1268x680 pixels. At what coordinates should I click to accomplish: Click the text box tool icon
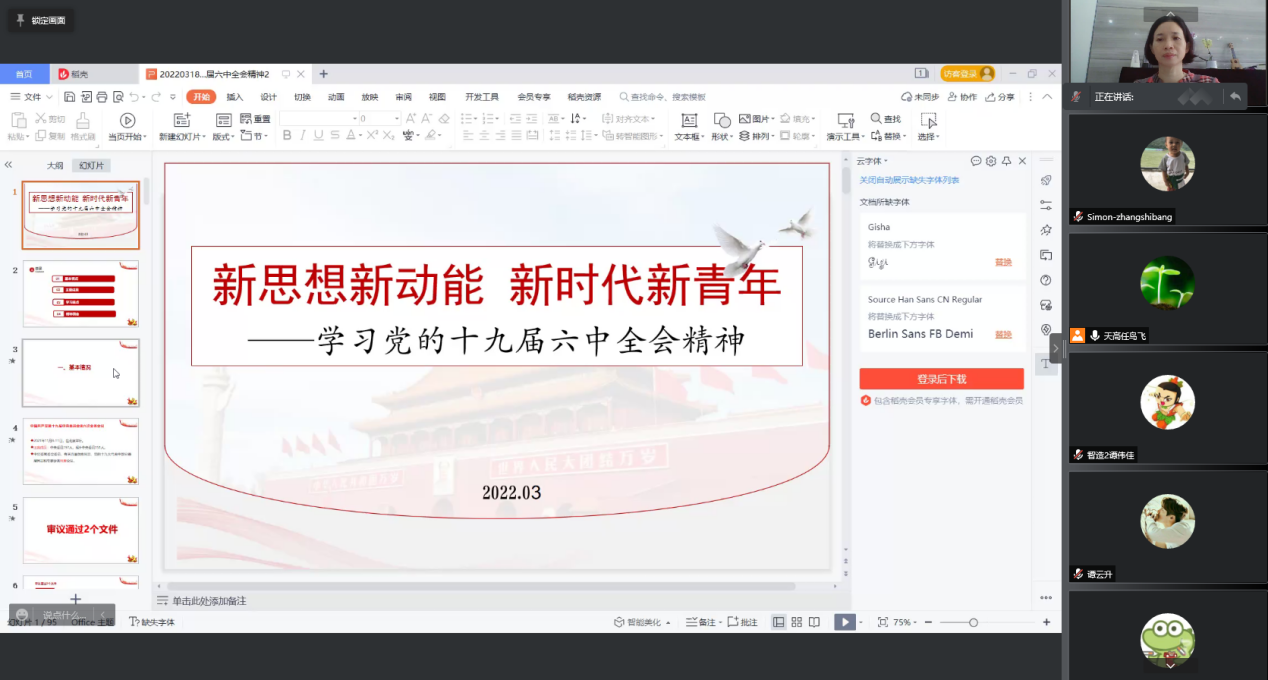coord(688,121)
